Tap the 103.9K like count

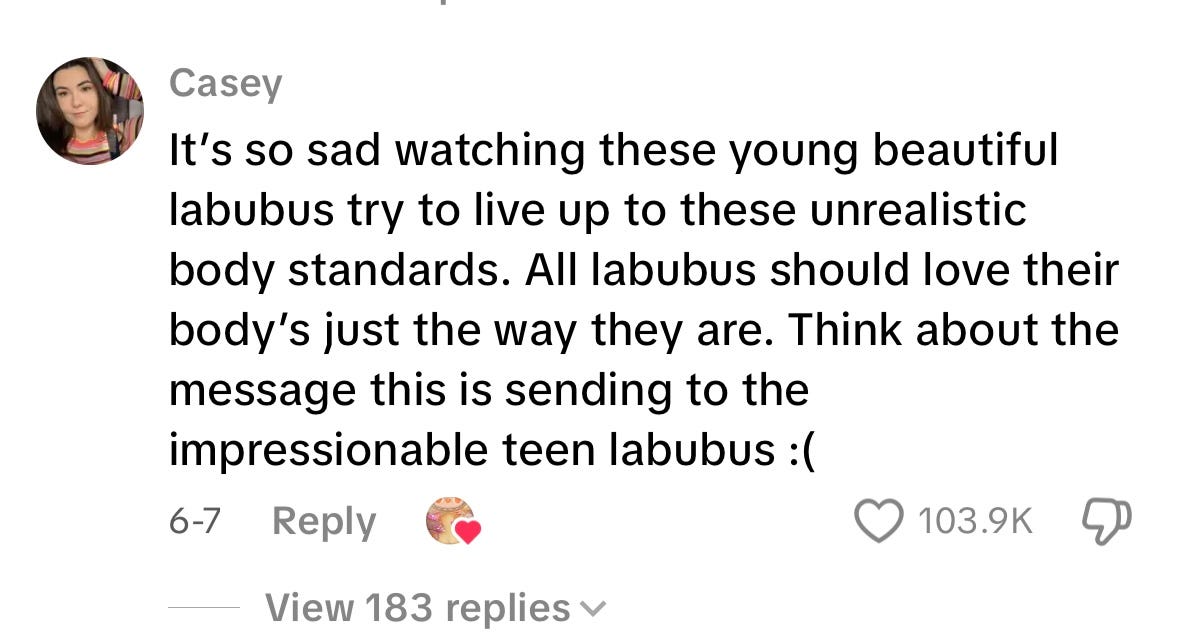pyautogui.click(x=975, y=521)
